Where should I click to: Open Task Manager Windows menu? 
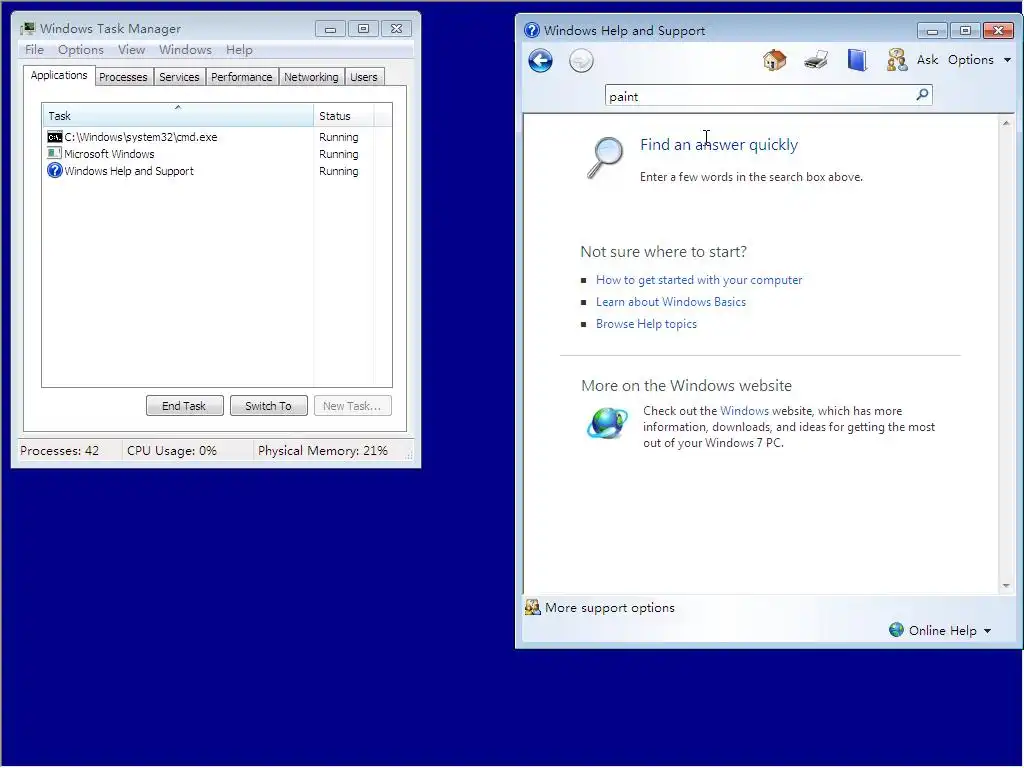[185, 50]
